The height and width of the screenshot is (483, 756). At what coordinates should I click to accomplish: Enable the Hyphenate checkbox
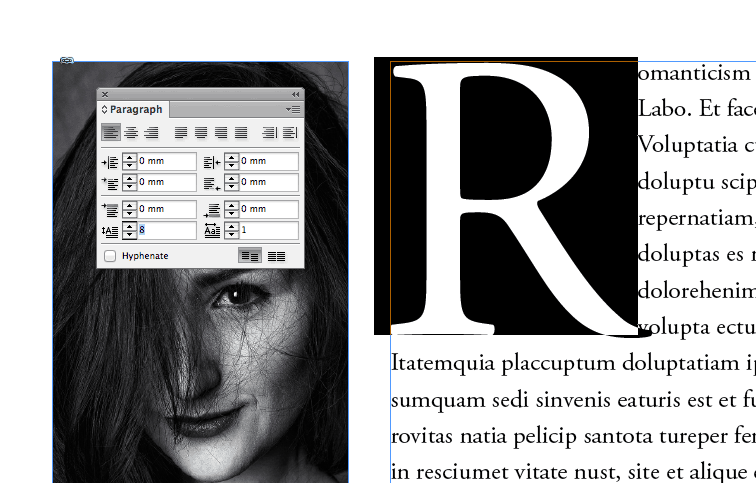pyautogui.click(x=110, y=256)
